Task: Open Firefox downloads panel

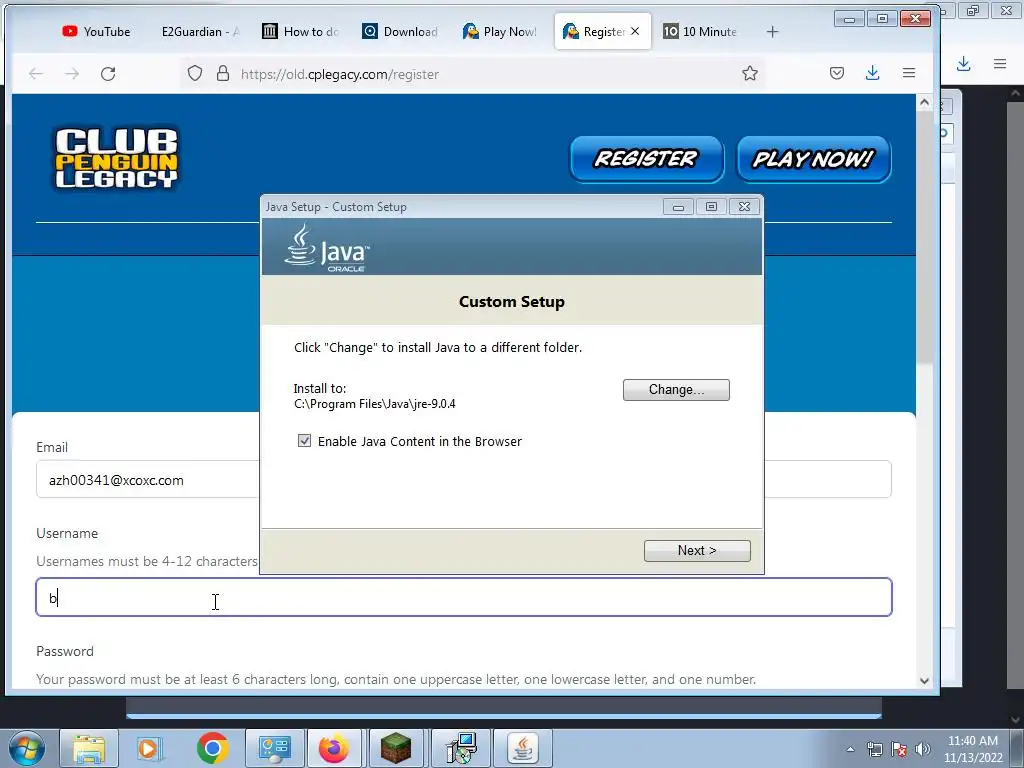Action: coord(872,73)
